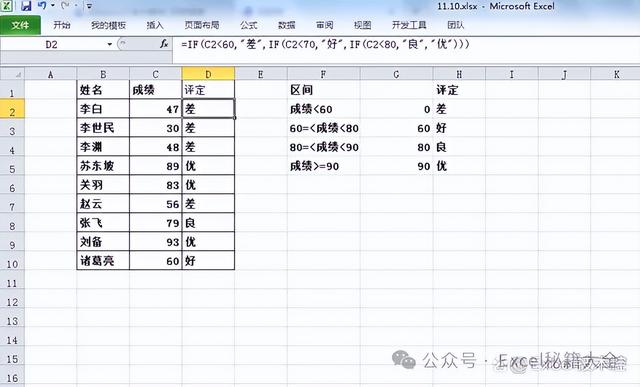The image size is (640, 387).
Task: Select column B header
Action: coord(103,74)
